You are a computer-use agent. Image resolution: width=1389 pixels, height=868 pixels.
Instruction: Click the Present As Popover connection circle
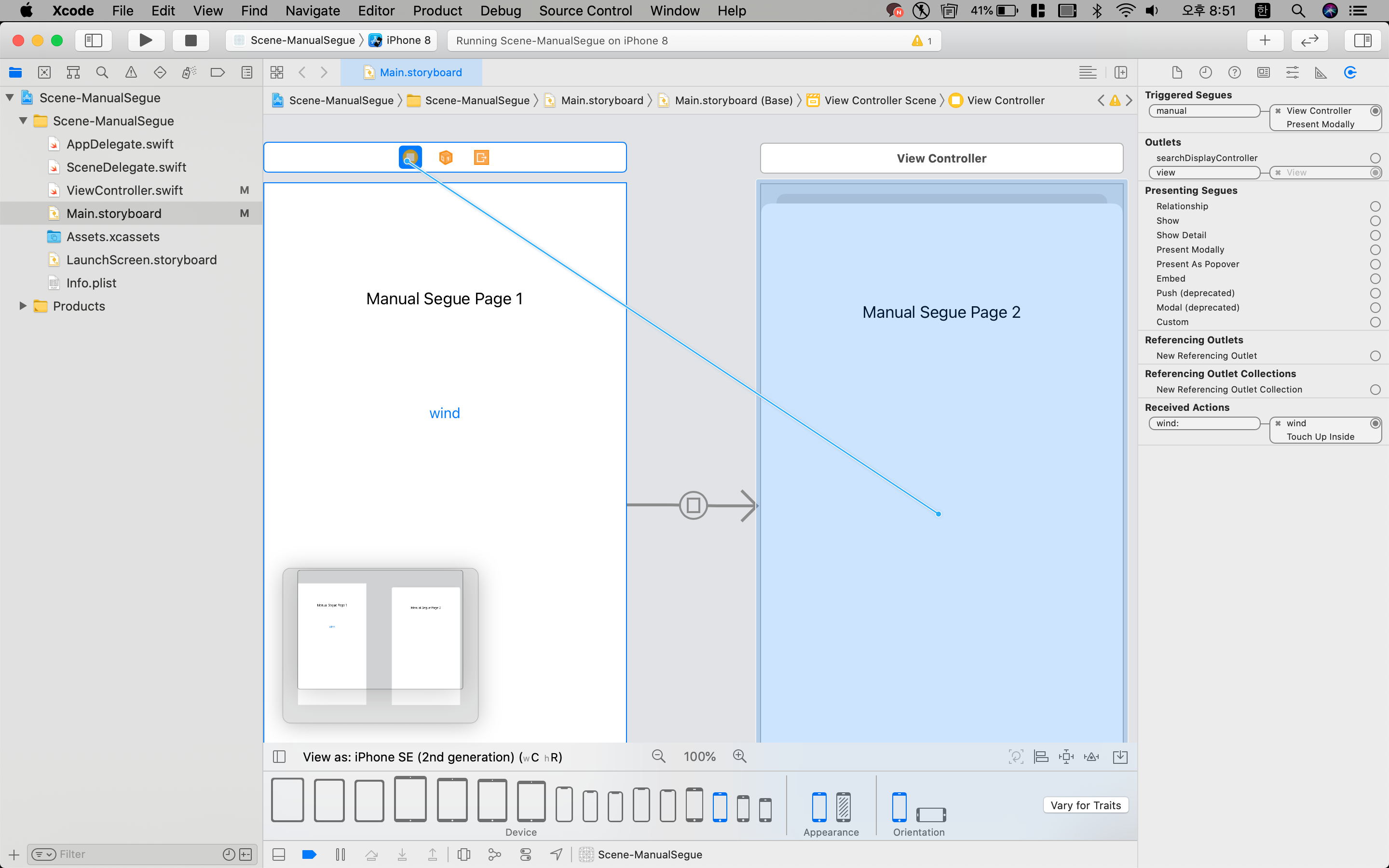(x=1375, y=264)
